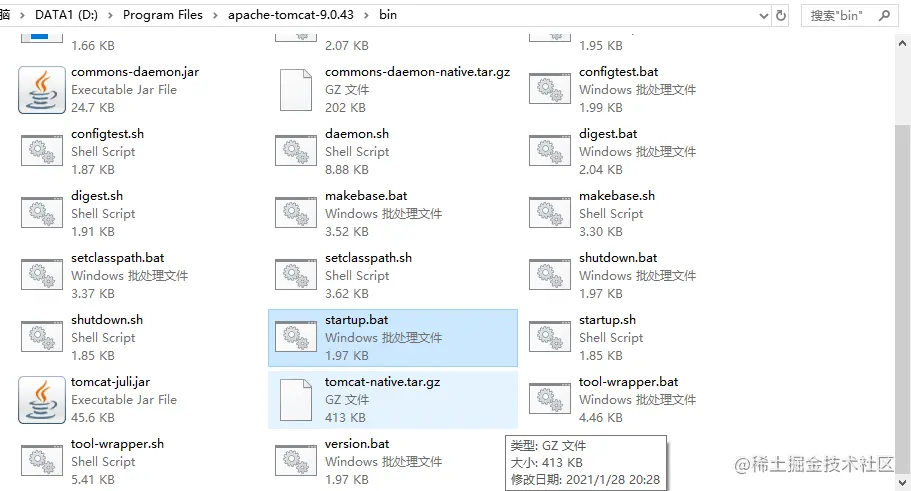Select the commons-daemon.jar Java icon
The height and width of the screenshot is (491, 911).
coord(42,89)
